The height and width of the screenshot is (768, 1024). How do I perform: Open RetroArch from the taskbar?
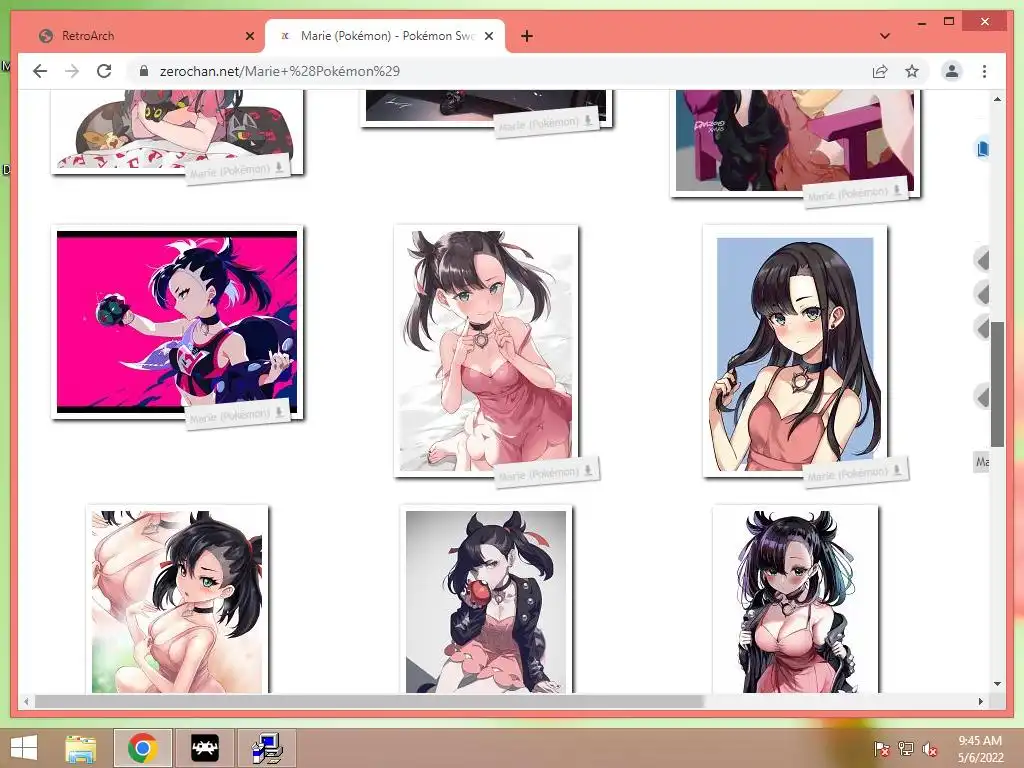(x=204, y=748)
